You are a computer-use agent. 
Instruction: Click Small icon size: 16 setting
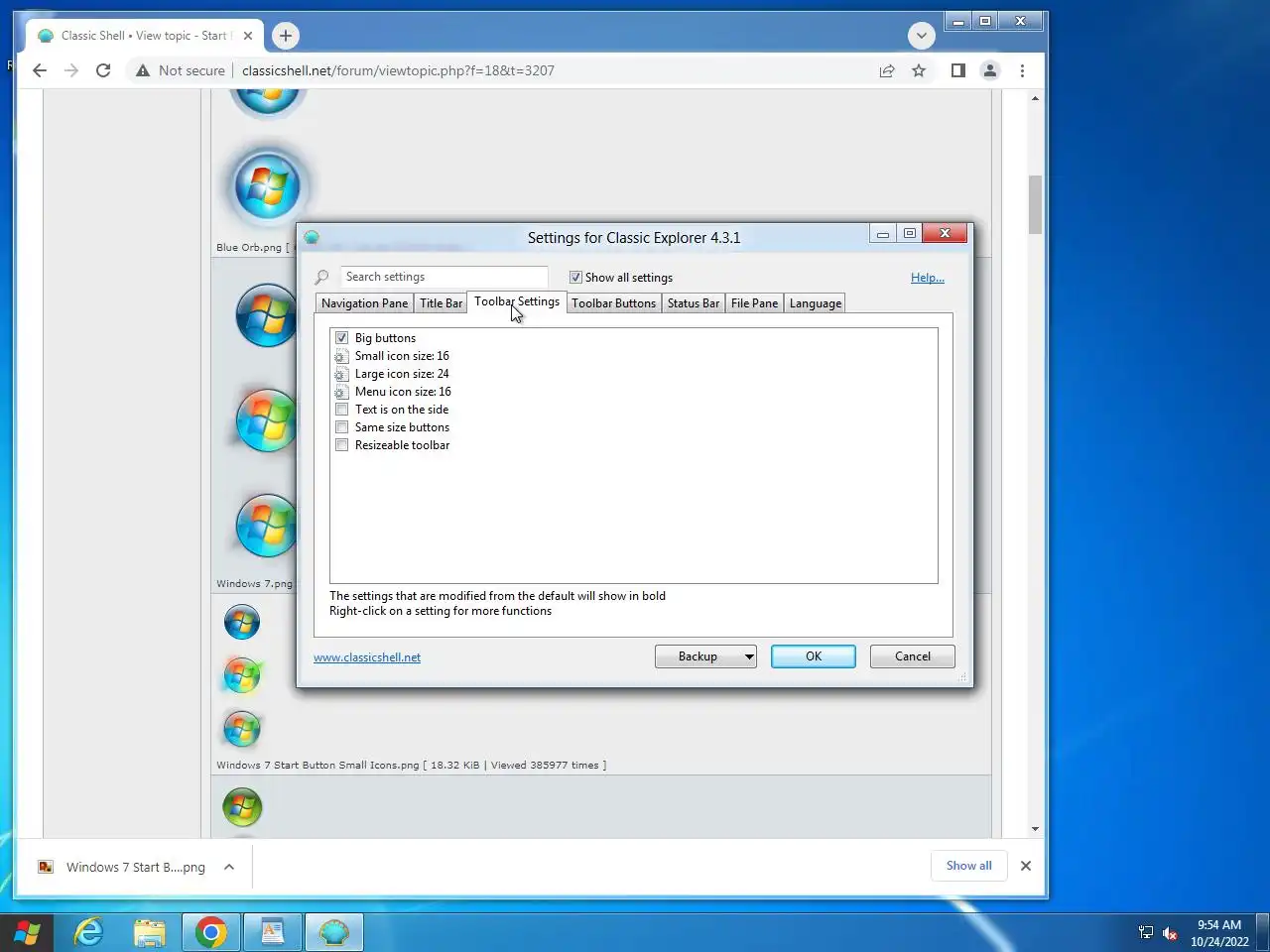tap(402, 356)
